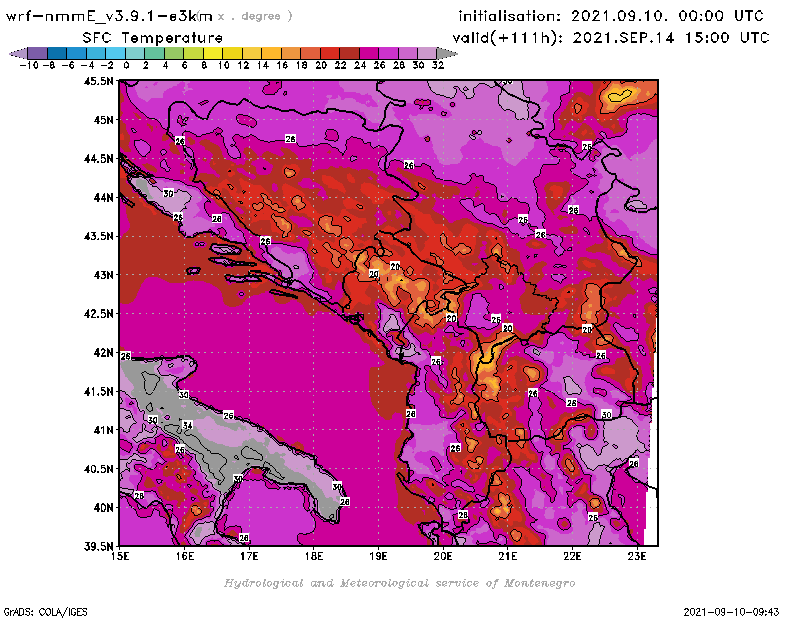Pick the yellow-green swatch between 6 and 8

click(x=193, y=53)
